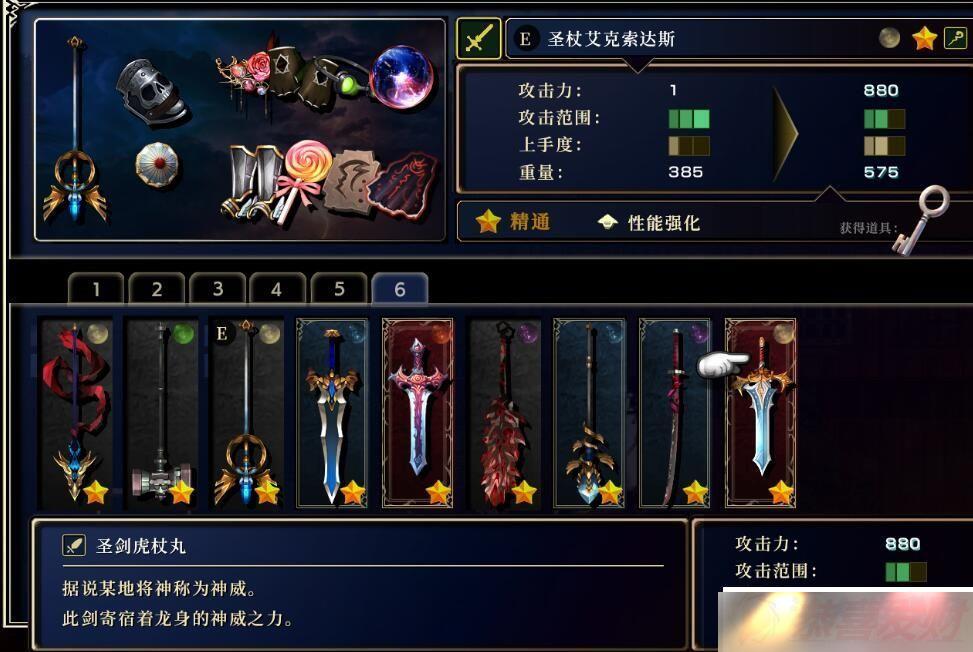Viewport: 973px width, 652px height.
Task: Choose the red katana weapon card
Action: (x=675, y=413)
